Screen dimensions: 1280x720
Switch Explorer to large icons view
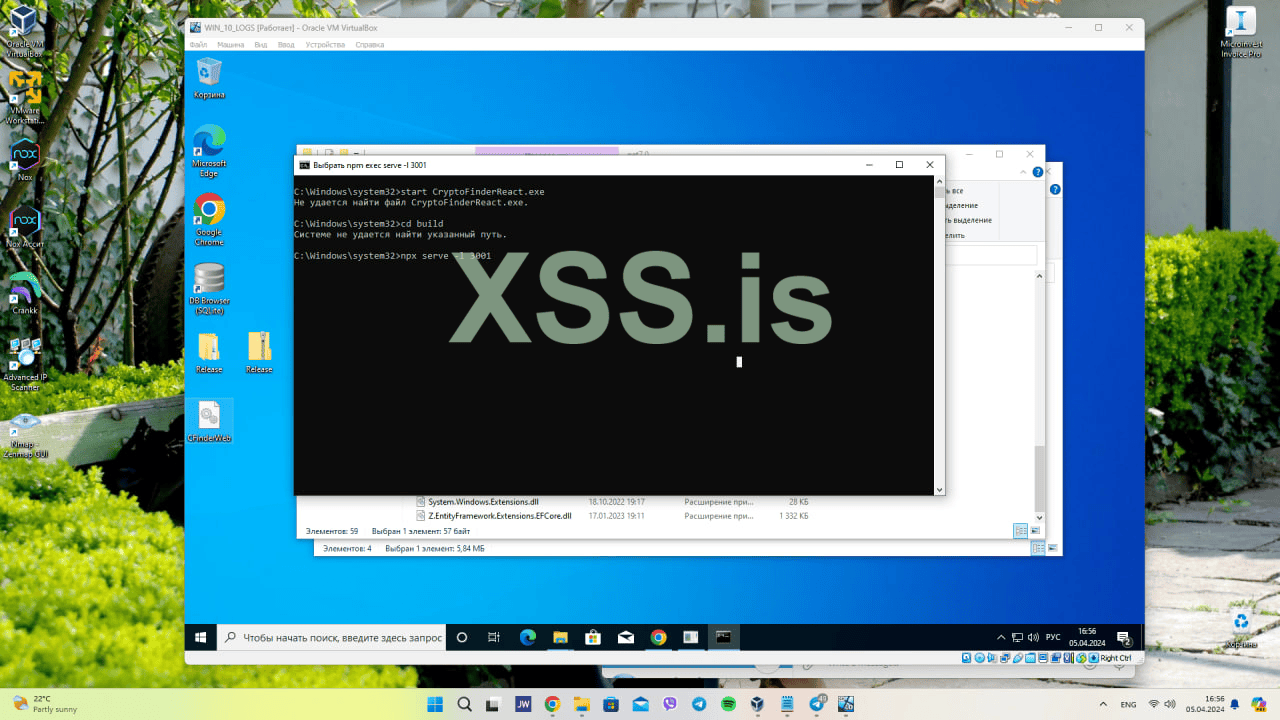[1036, 530]
